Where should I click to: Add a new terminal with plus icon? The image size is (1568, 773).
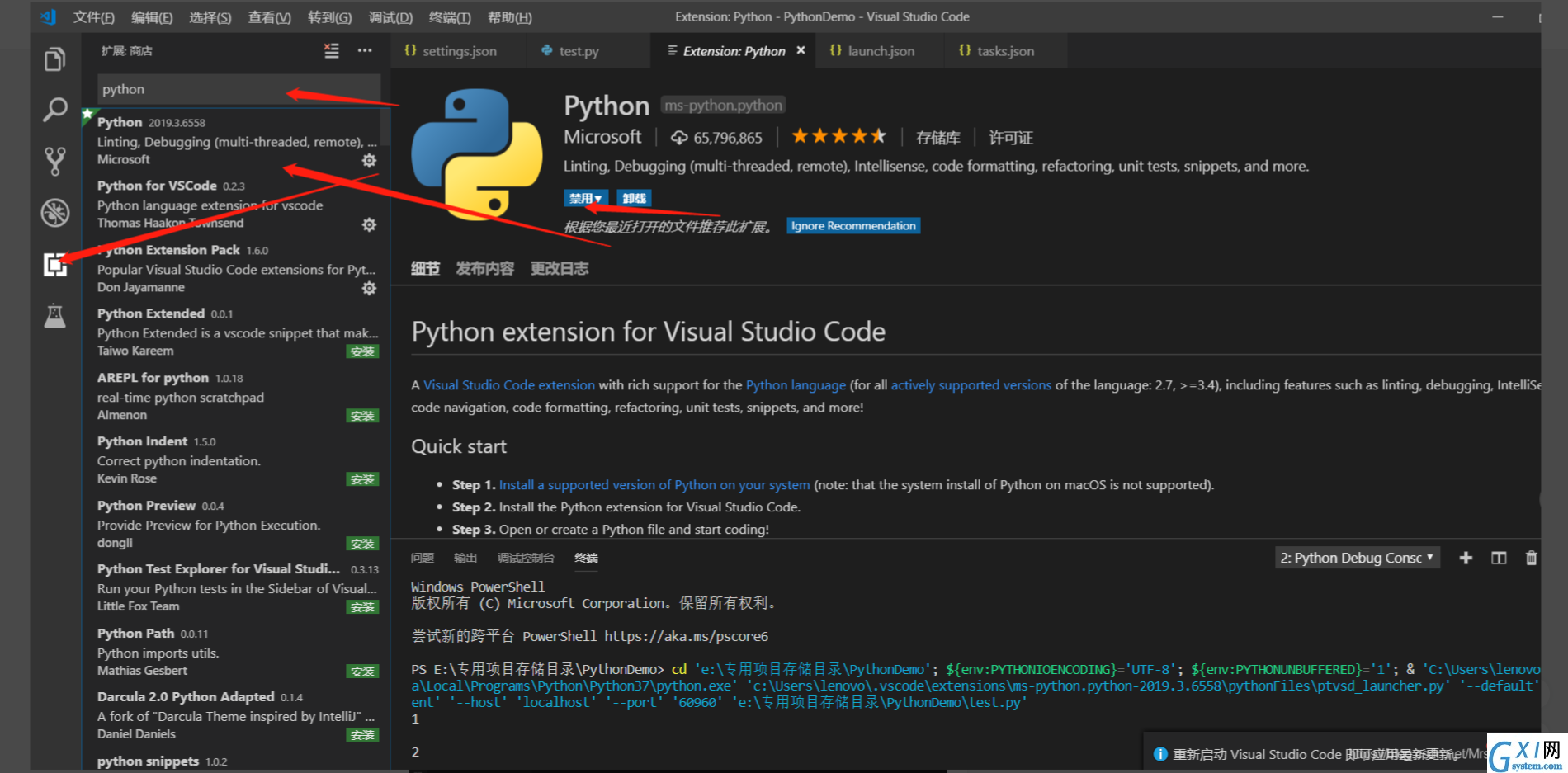[1466, 559]
